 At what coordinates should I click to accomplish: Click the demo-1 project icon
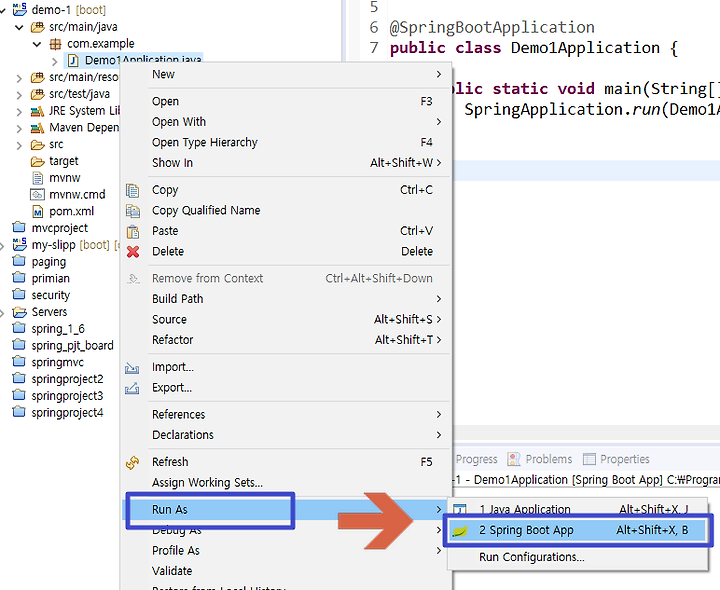click(19, 9)
